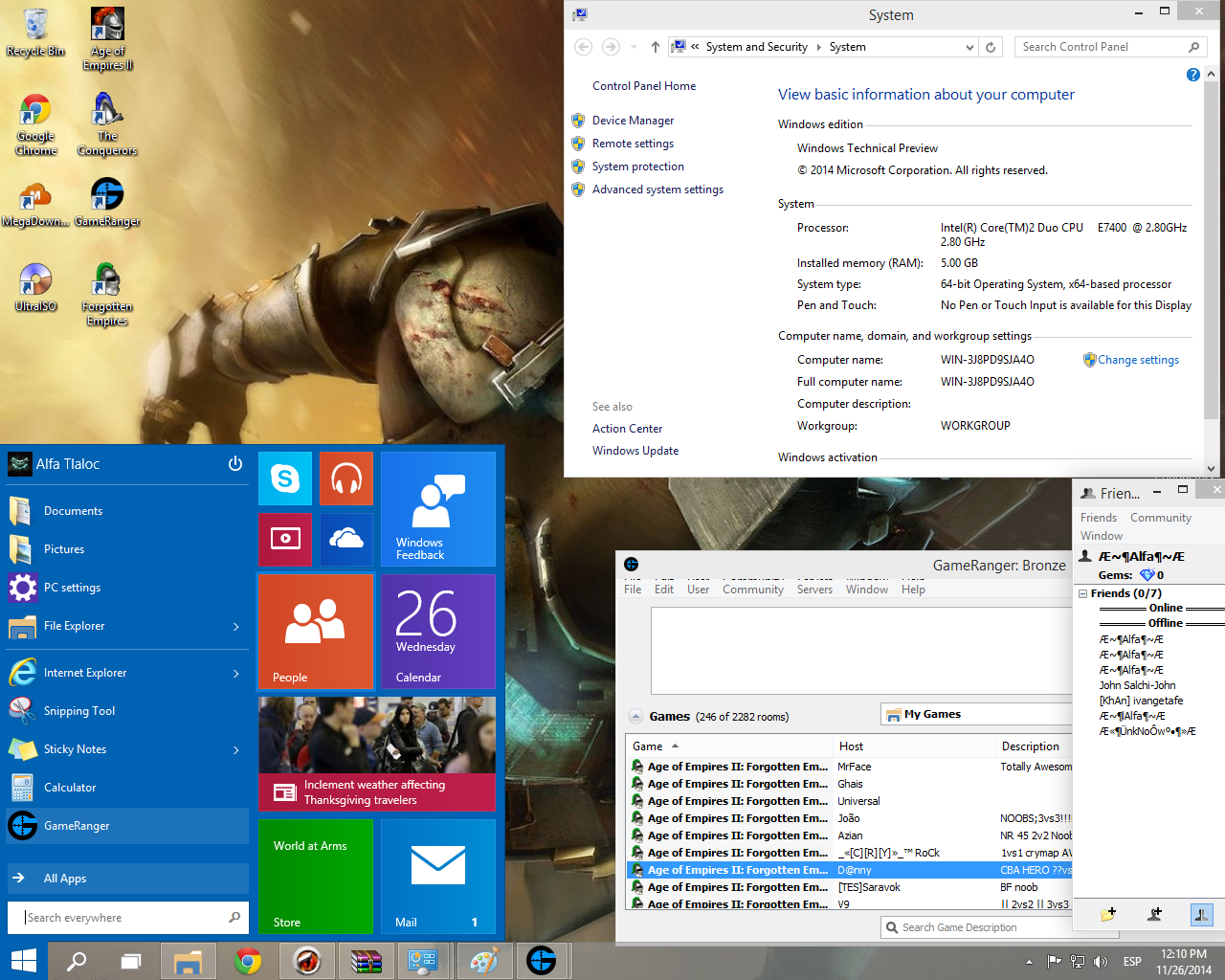Click the Start button on taskbar
The image size is (1225, 980).
(x=23, y=961)
